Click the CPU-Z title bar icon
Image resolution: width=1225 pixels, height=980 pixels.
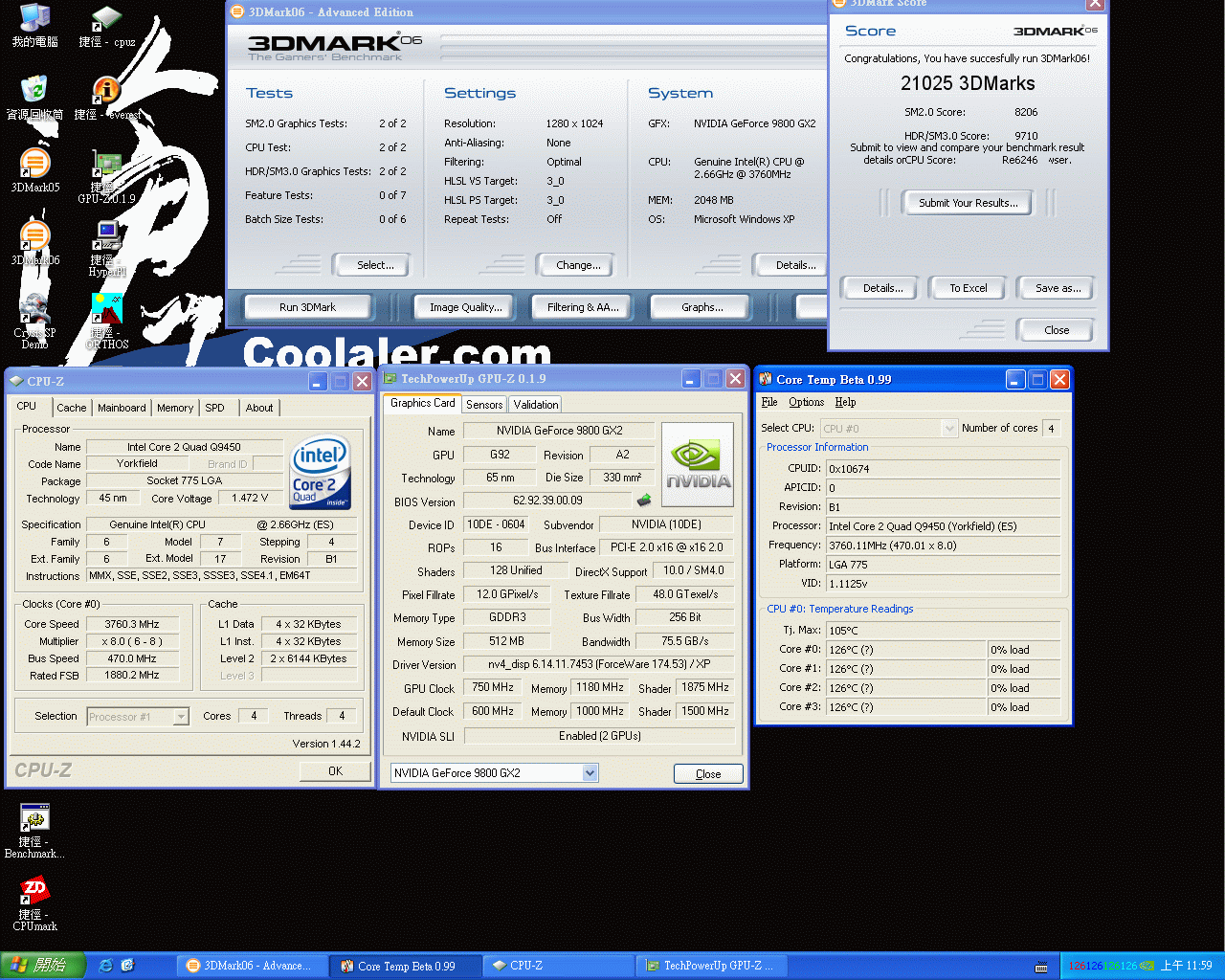pyautogui.click(x=16, y=381)
